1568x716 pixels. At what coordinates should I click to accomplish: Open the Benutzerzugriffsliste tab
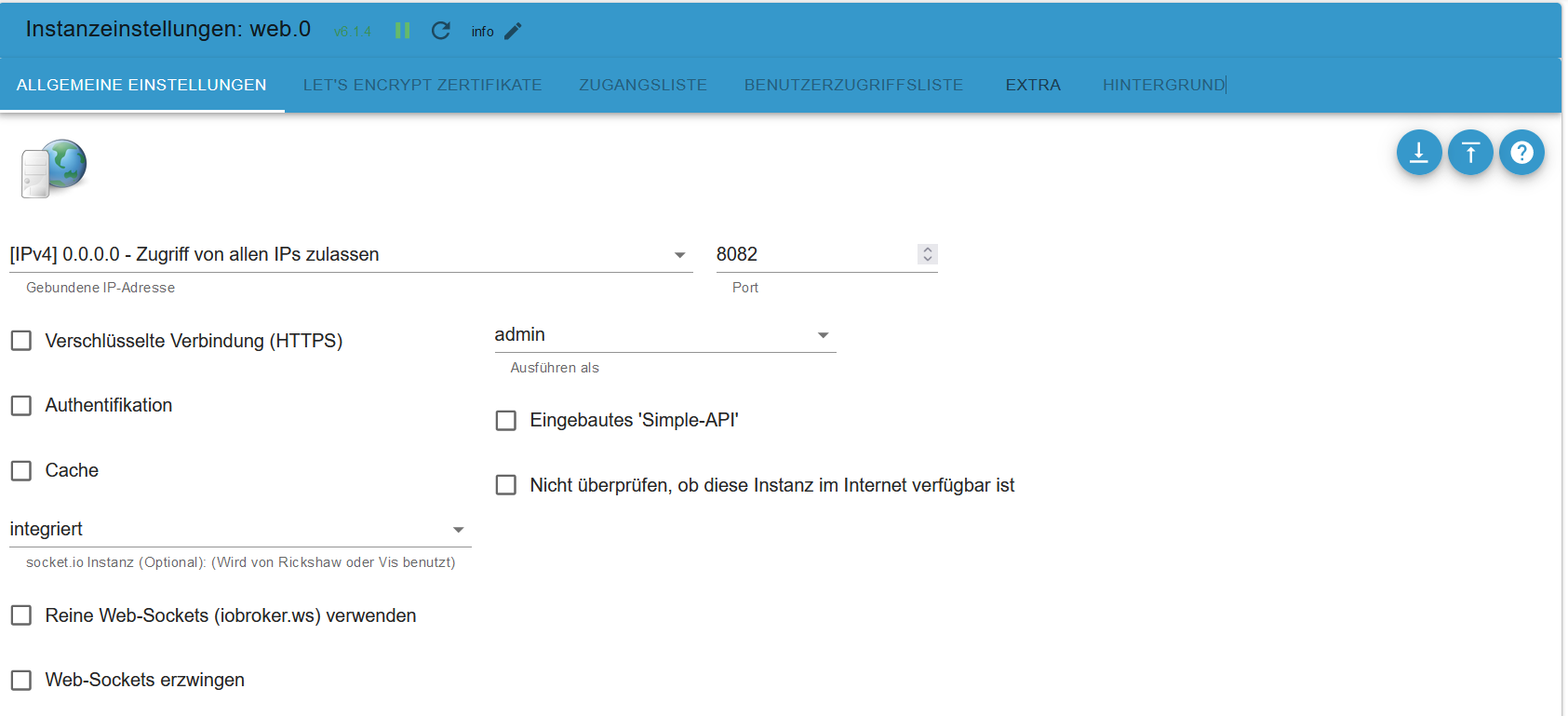(x=853, y=85)
